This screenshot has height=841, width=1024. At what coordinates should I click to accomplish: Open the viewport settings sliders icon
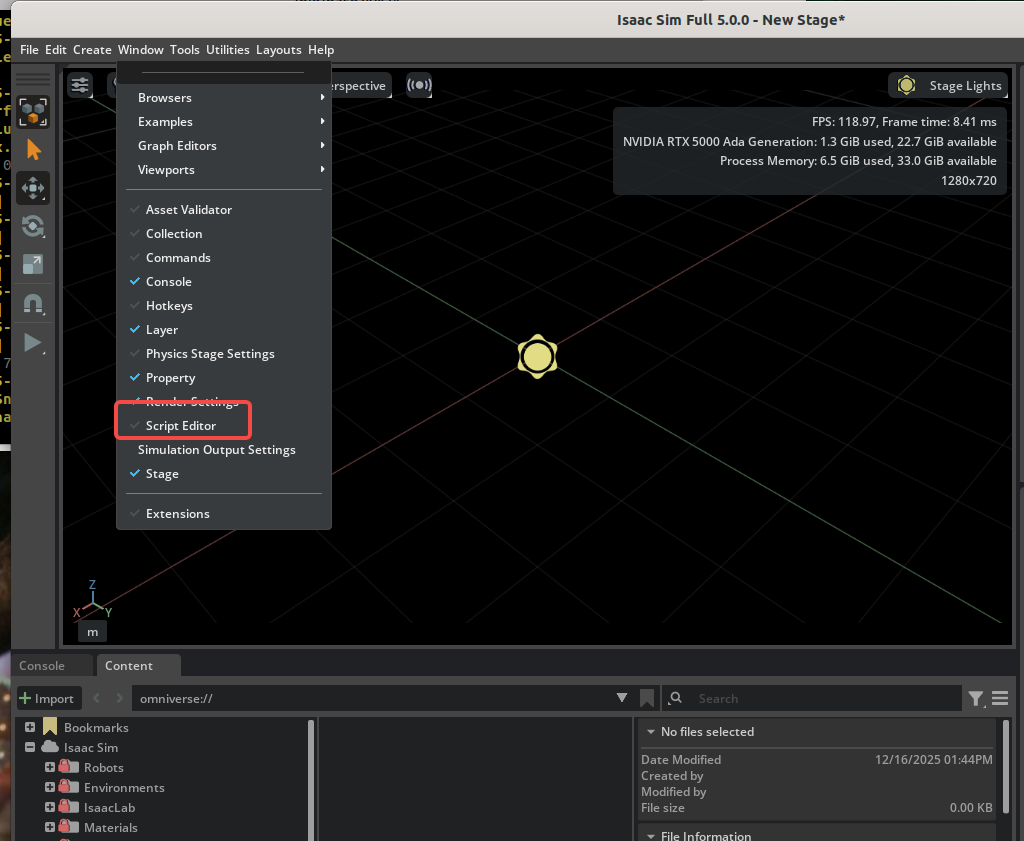80,85
